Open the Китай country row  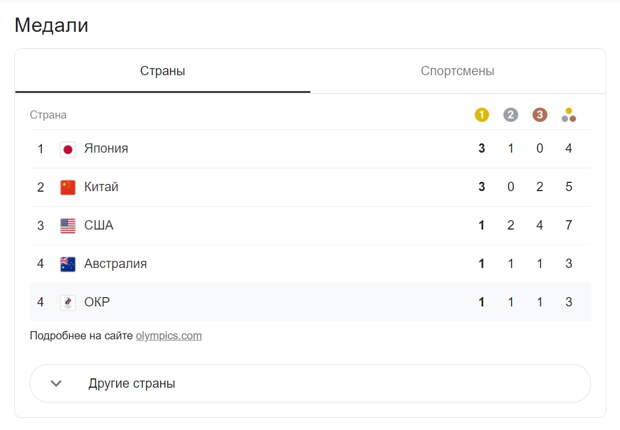[310, 187]
